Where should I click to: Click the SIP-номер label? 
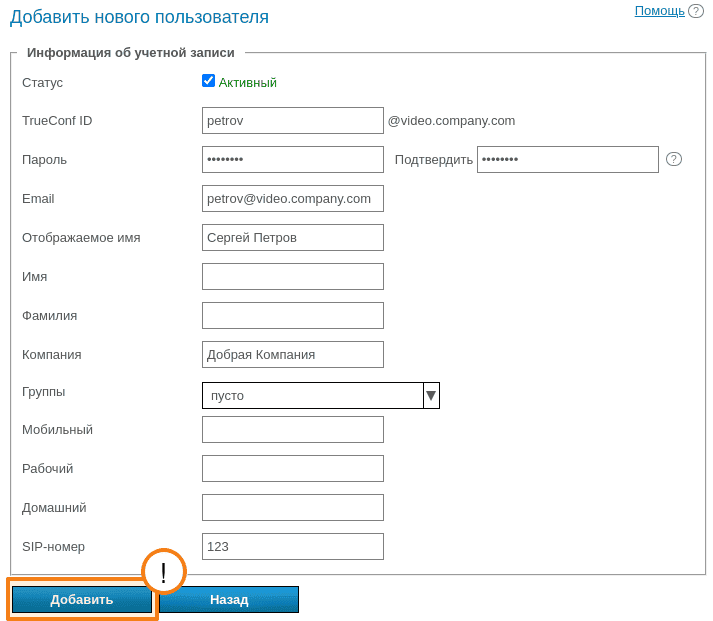pyautogui.click(x=53, y=547)
